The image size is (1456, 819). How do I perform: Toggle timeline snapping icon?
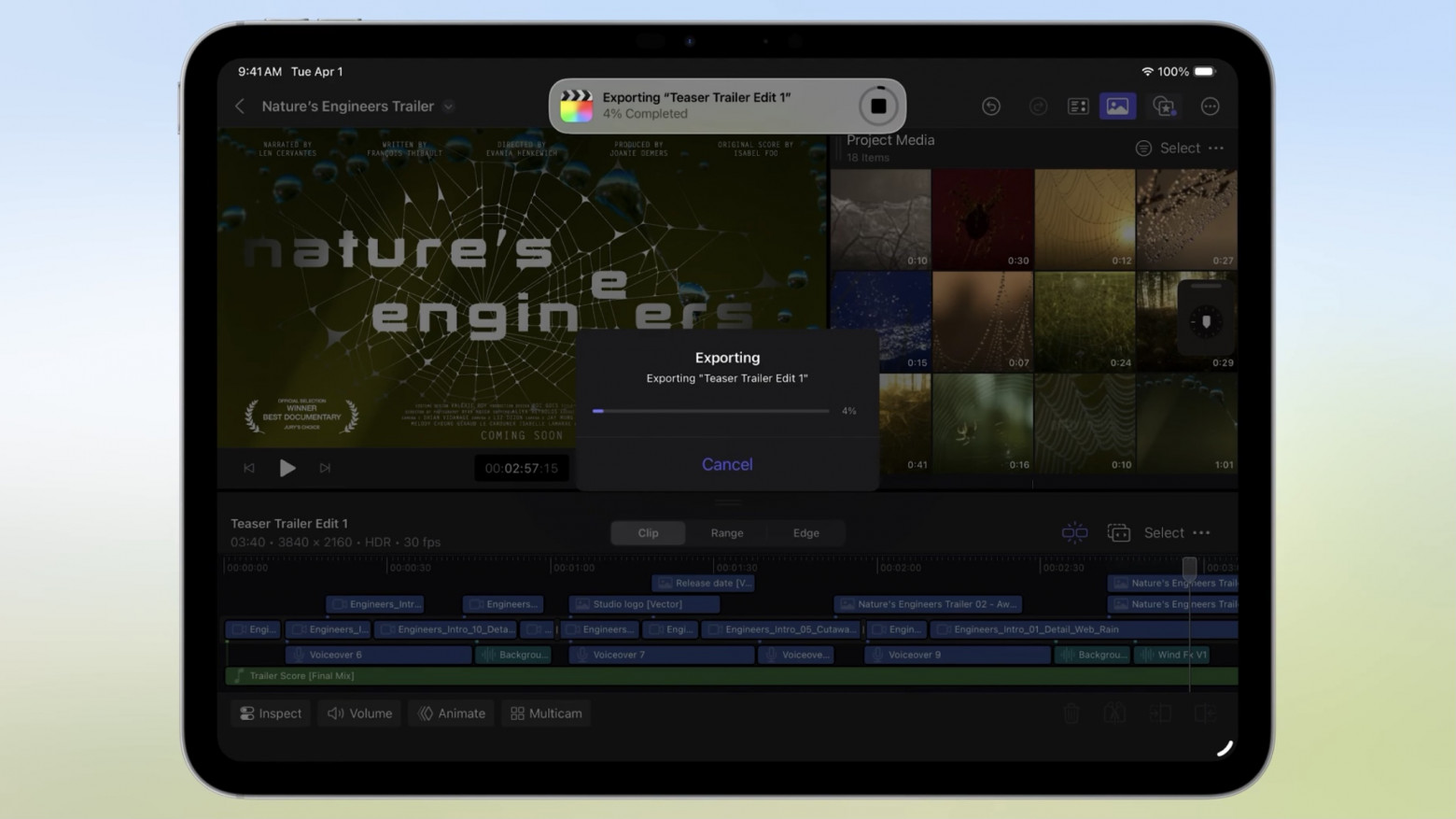[x=1074, y=532]
